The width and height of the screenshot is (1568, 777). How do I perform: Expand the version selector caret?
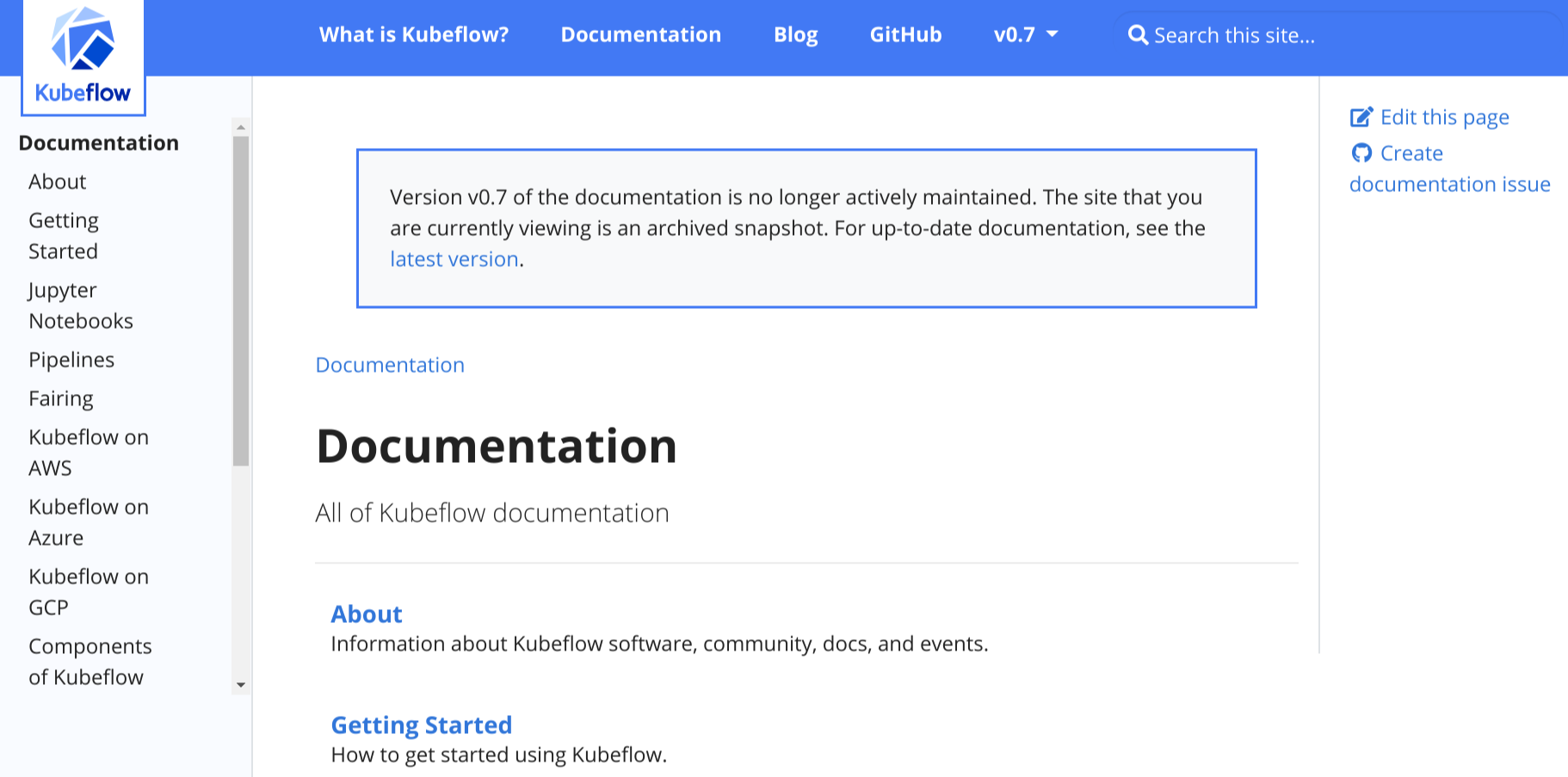point(1052,35)
